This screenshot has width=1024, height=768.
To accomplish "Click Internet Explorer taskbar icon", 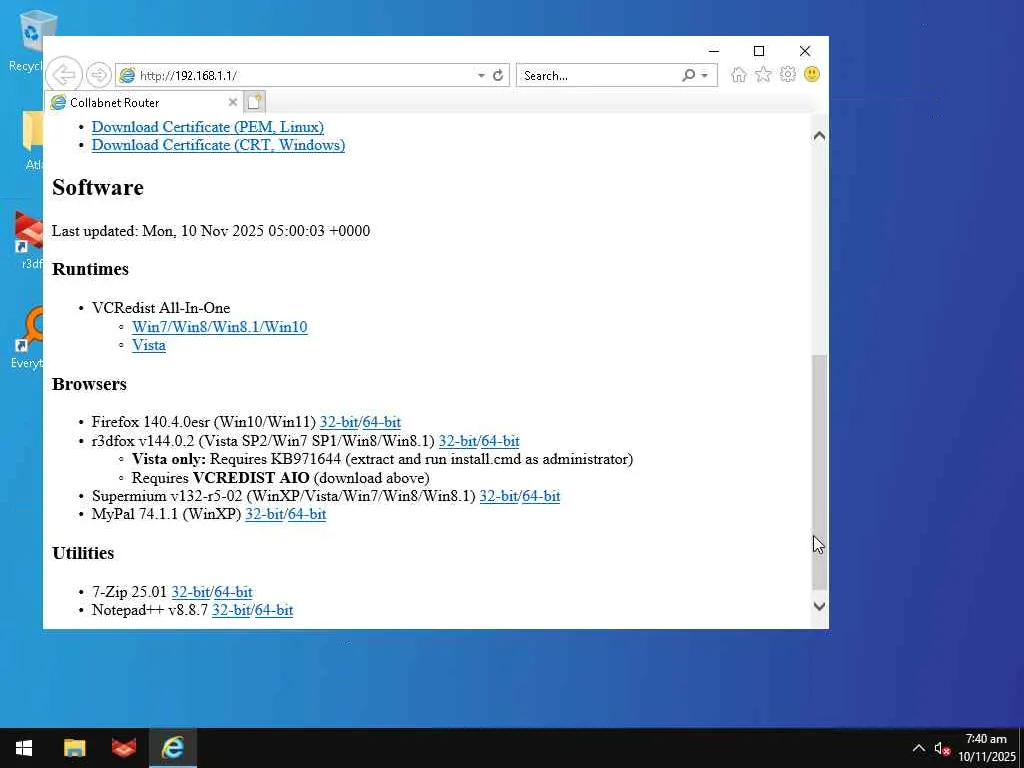I will click(x=173, y=748).
